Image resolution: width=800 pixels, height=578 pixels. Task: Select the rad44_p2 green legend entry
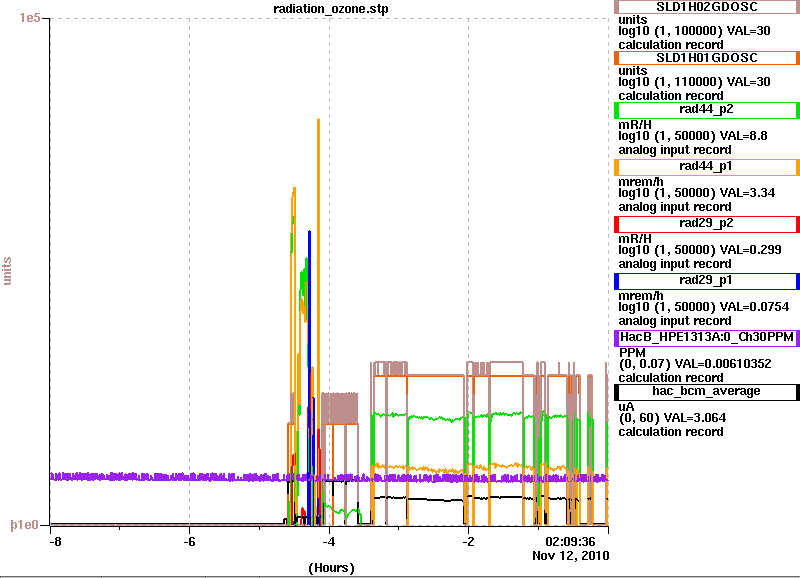pyautogui.click(x=707, y=110)
